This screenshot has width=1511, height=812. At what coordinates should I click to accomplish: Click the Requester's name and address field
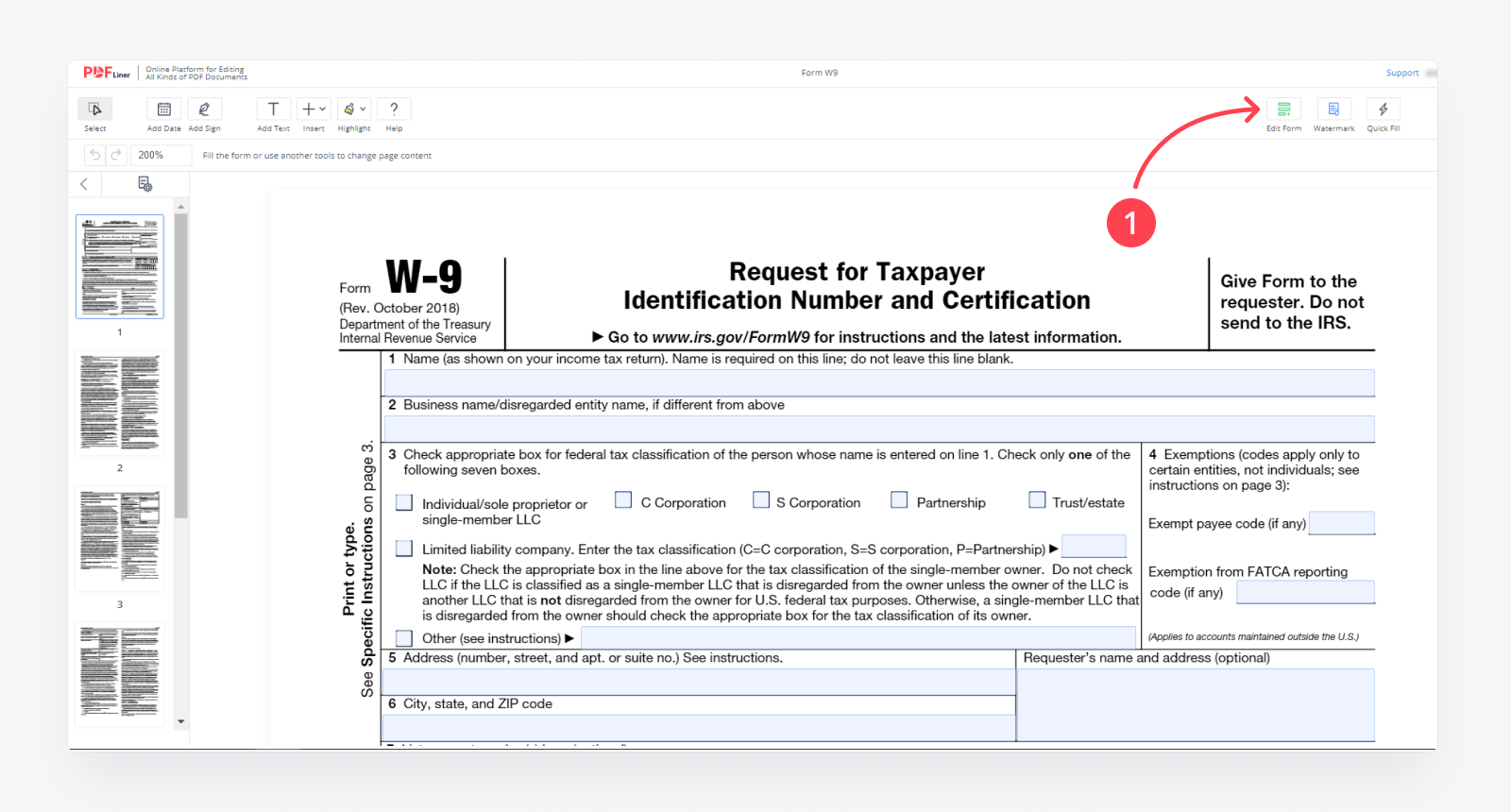[1196, 705]
